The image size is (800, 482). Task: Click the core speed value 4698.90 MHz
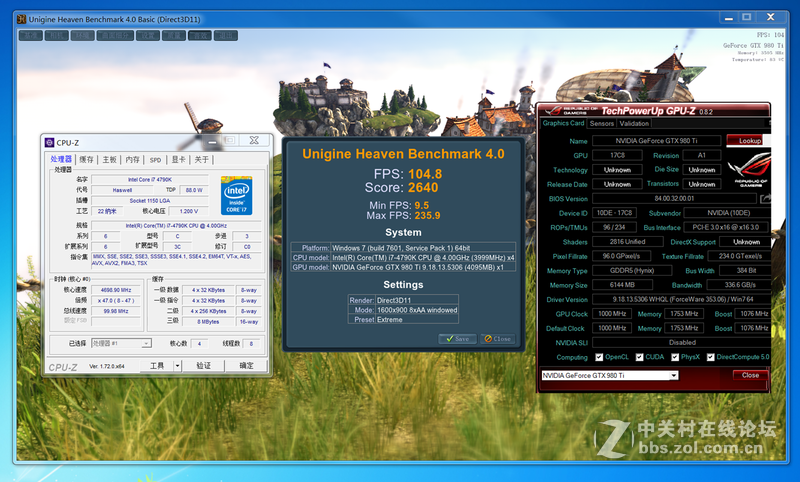pos(116,290)
